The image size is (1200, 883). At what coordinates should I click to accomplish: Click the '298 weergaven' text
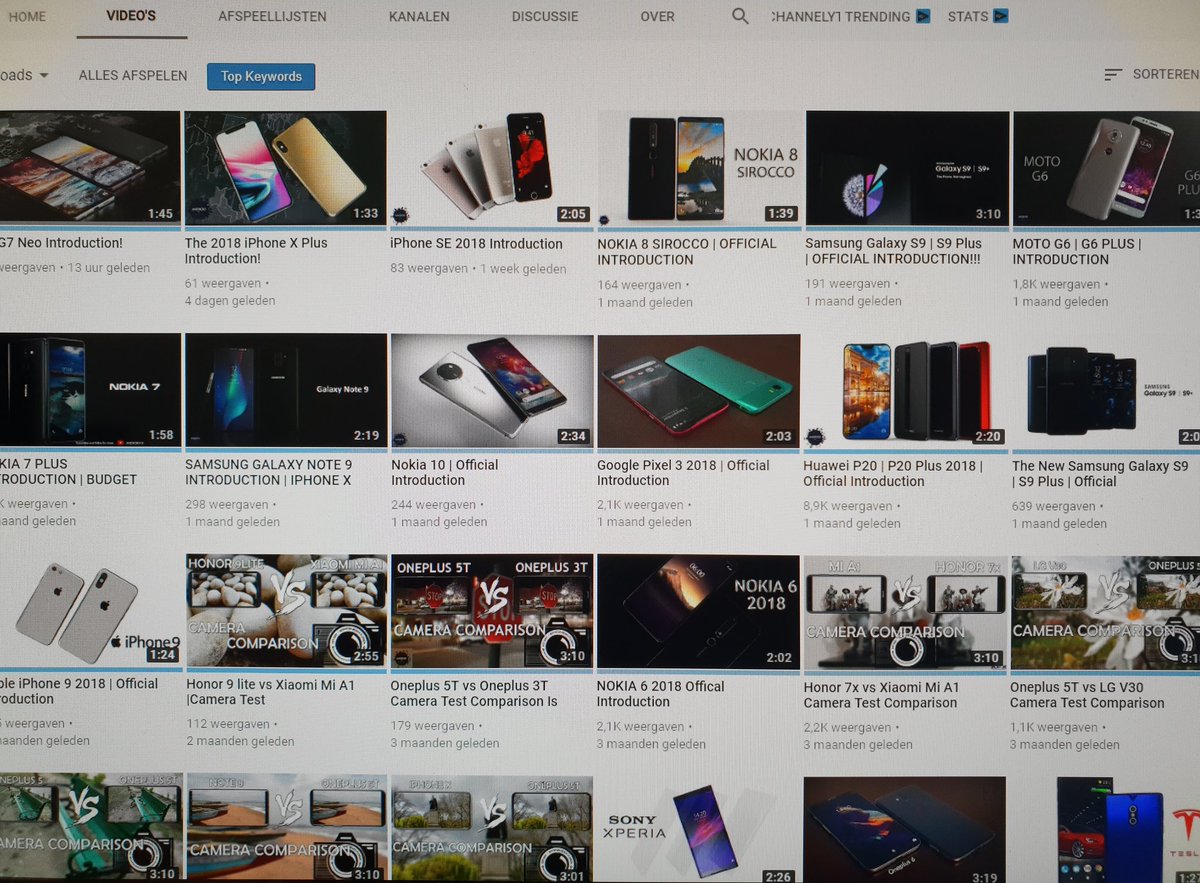point(227,505)
